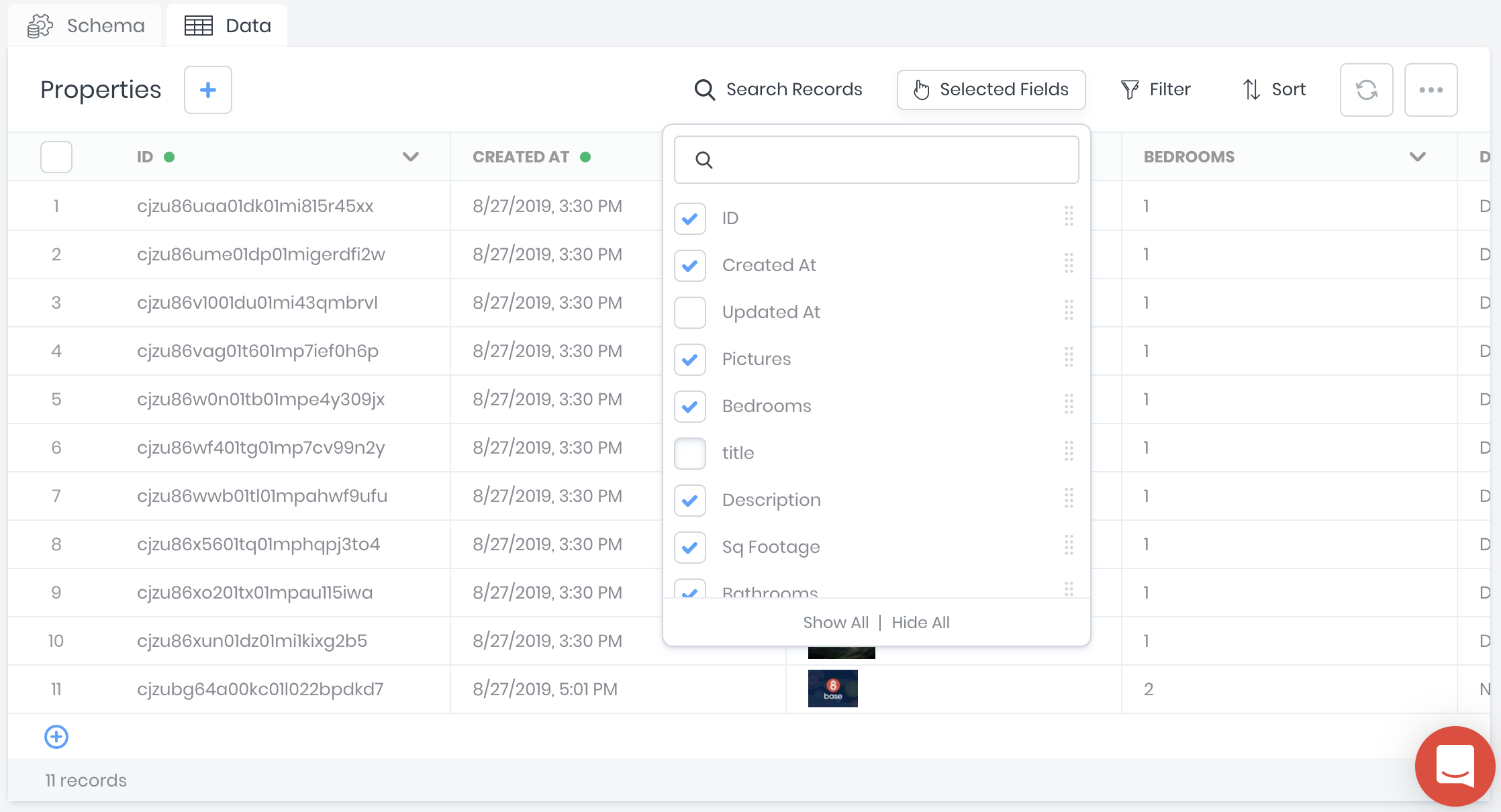Enable the title field checkbox
This screenshot has width=1501, height=812.
click(x=690, y=454)
